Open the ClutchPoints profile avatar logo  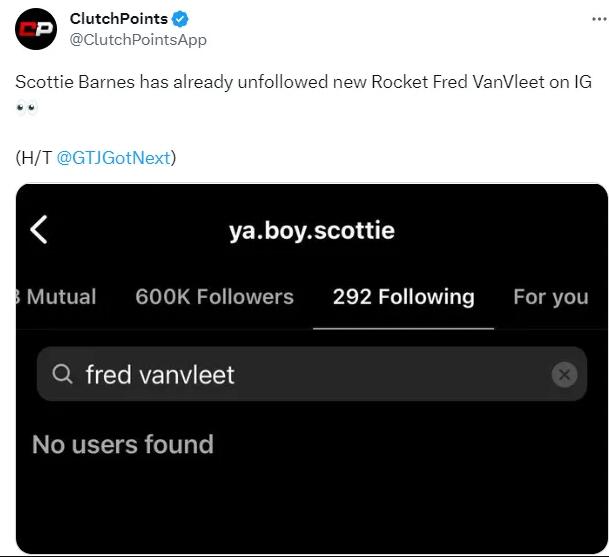36,29
